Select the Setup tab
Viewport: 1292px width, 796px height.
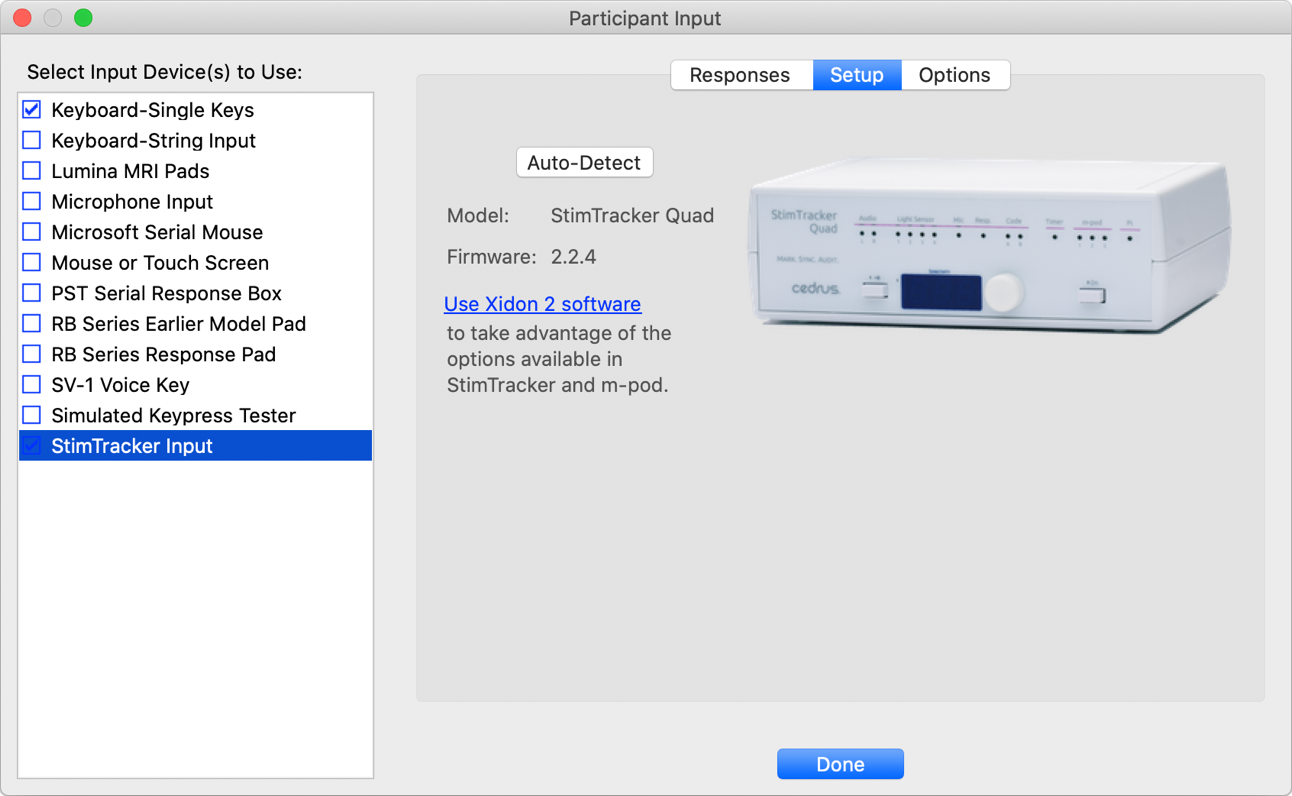[856, 74]
